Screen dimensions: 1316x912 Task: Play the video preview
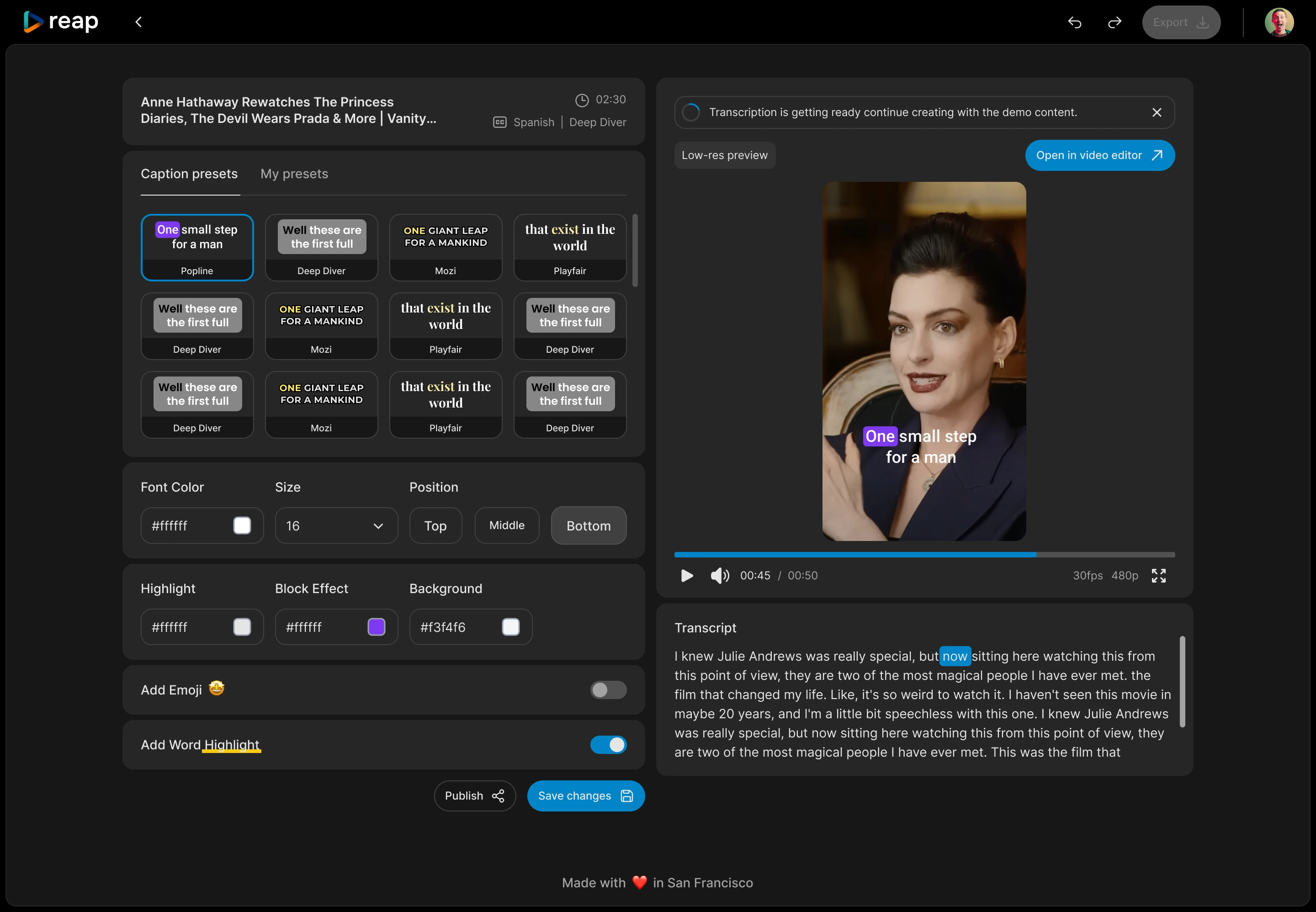(x=687, y=575)
